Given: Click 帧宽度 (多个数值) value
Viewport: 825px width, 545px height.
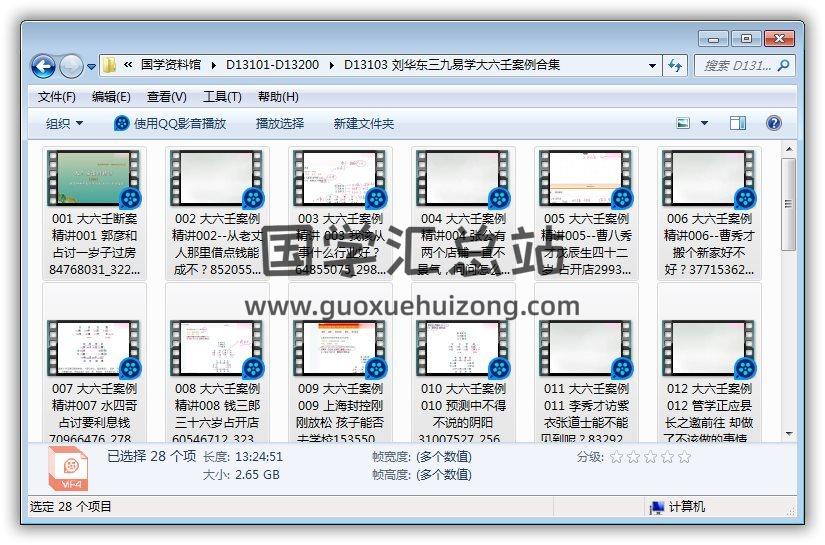Looking at the screenshot, I should tap(444, 457).
